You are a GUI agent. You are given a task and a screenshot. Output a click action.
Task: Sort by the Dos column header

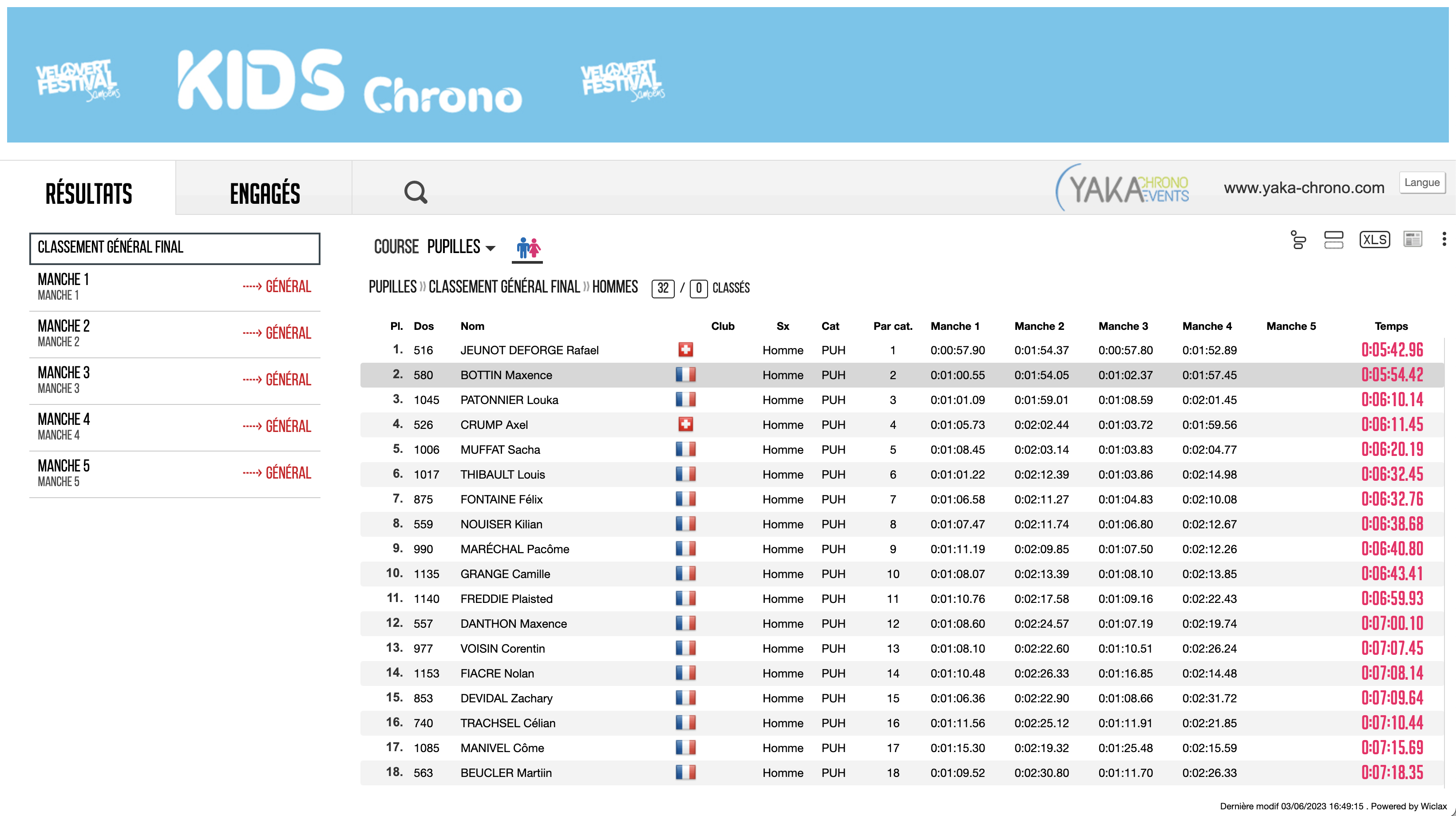423,326
